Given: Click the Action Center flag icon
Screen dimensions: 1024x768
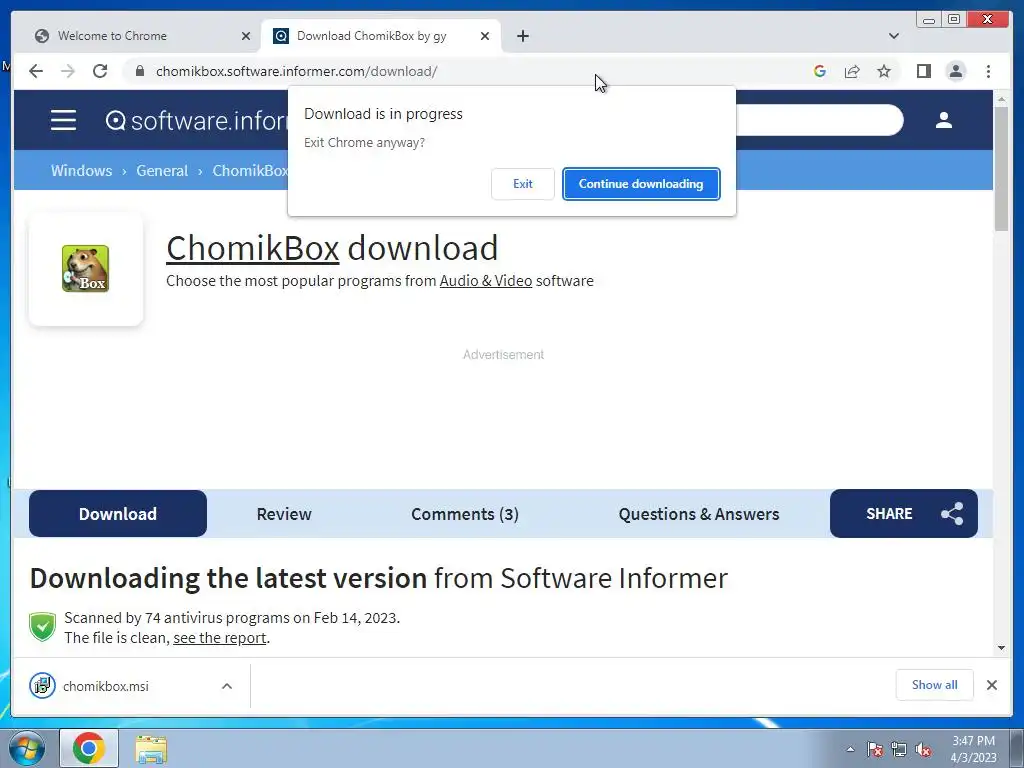Looking at the screenshot, I should pyautogui.click(x=875, y=749).
